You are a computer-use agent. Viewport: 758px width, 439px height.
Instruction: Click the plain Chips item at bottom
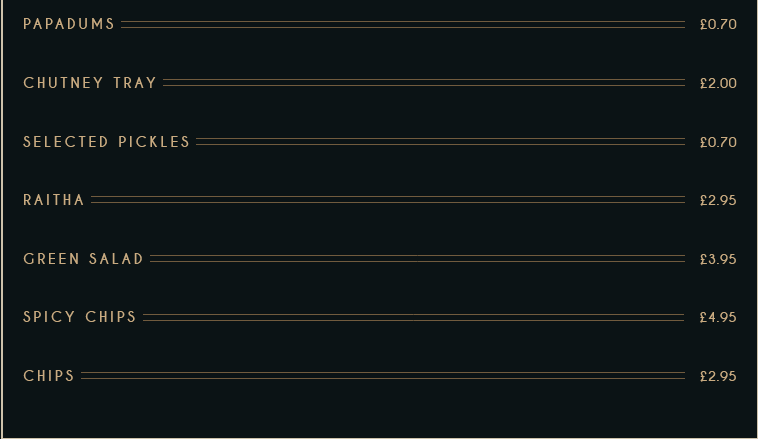pyautogui.click(x=49, y=376)
